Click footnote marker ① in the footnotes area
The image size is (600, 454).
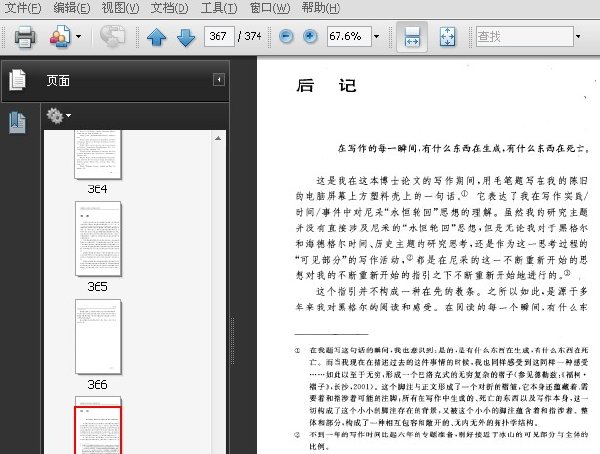(x=297, y=350)
